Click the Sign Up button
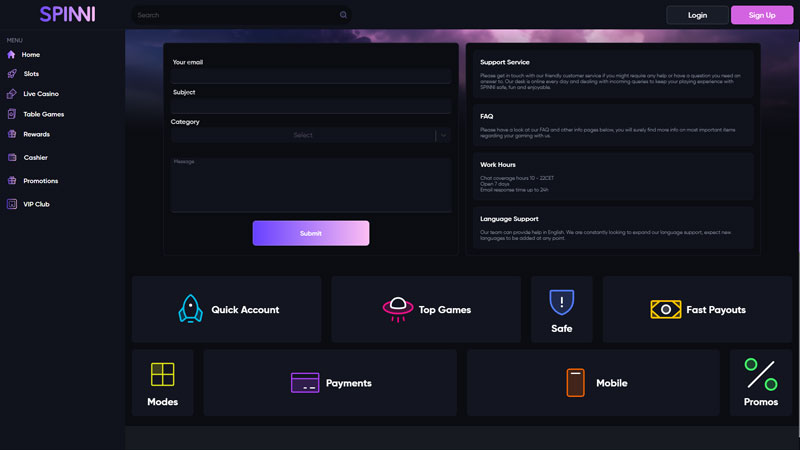The width and height of the screenshot is (800, 450). pyautogui.click(x=762, y=15)
